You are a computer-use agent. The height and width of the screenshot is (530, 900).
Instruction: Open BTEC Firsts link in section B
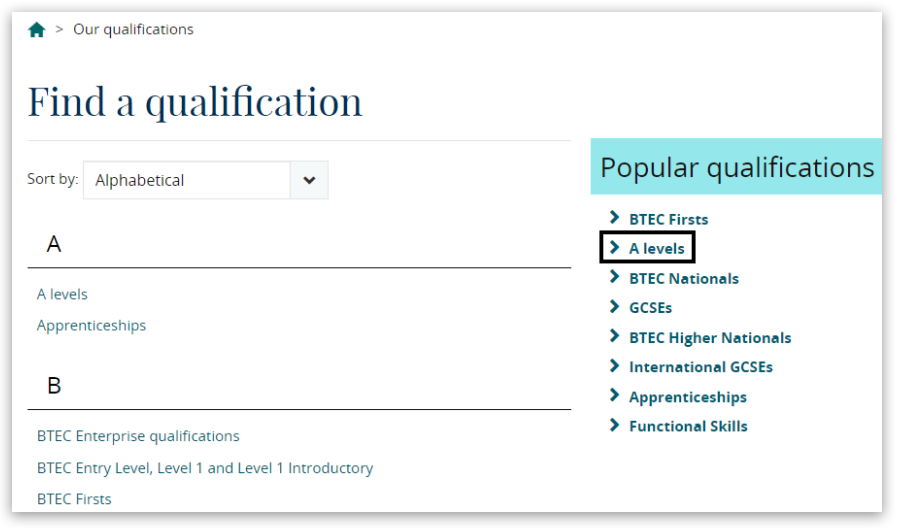[74, 499]
